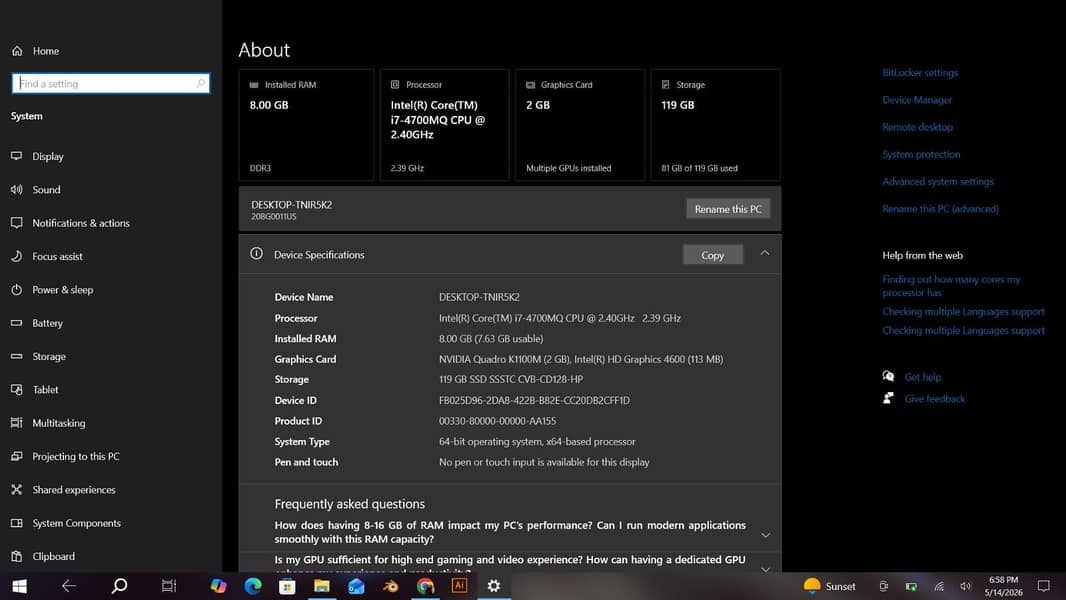Open System protection link

click(921, 154)
